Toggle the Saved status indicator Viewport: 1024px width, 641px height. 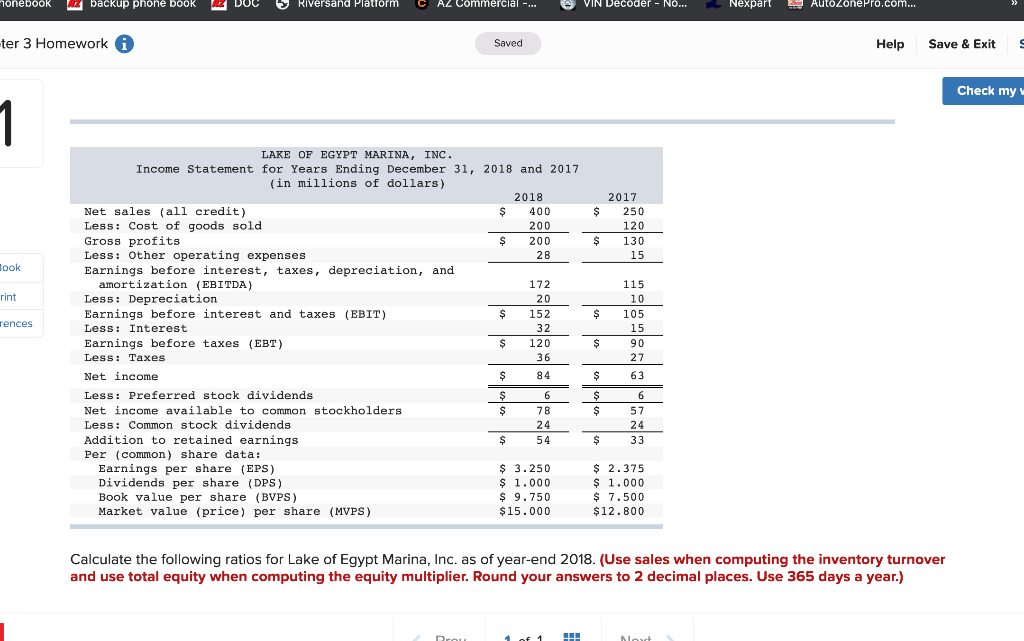tap(507, 43)
